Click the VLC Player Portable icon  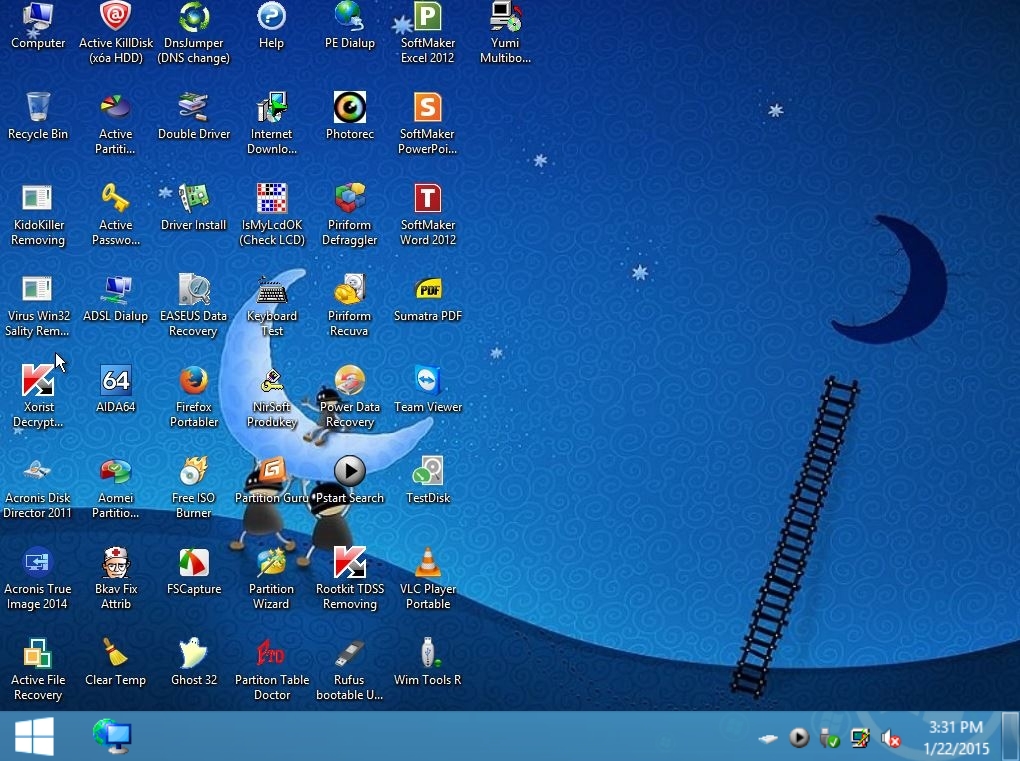[428, 564]
